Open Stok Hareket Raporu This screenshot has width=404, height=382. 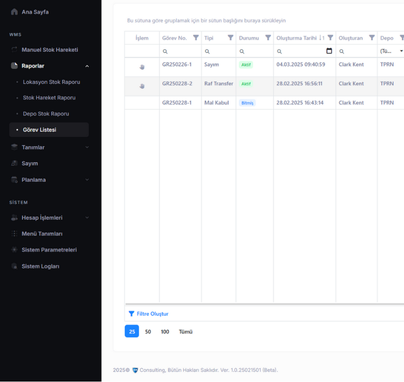tap(49, 98)
